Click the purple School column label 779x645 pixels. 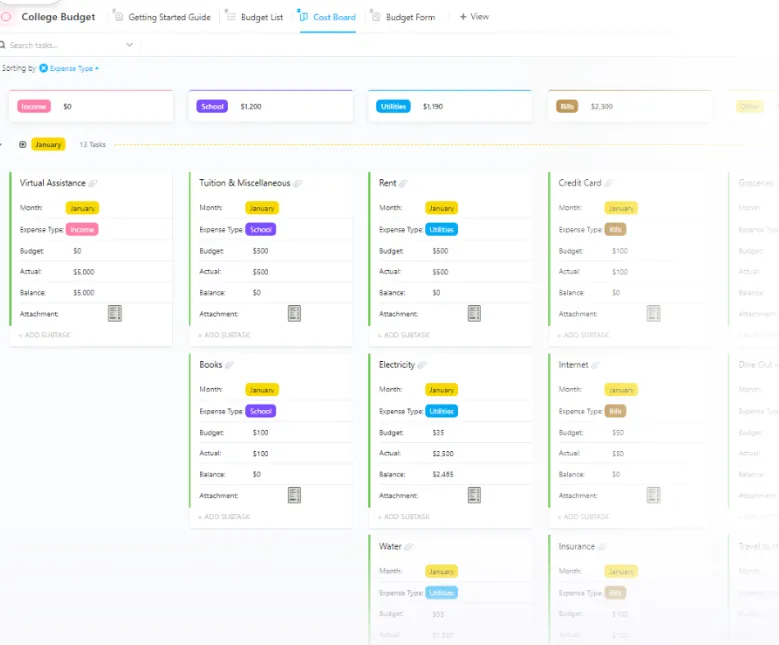tap(212, 106)
